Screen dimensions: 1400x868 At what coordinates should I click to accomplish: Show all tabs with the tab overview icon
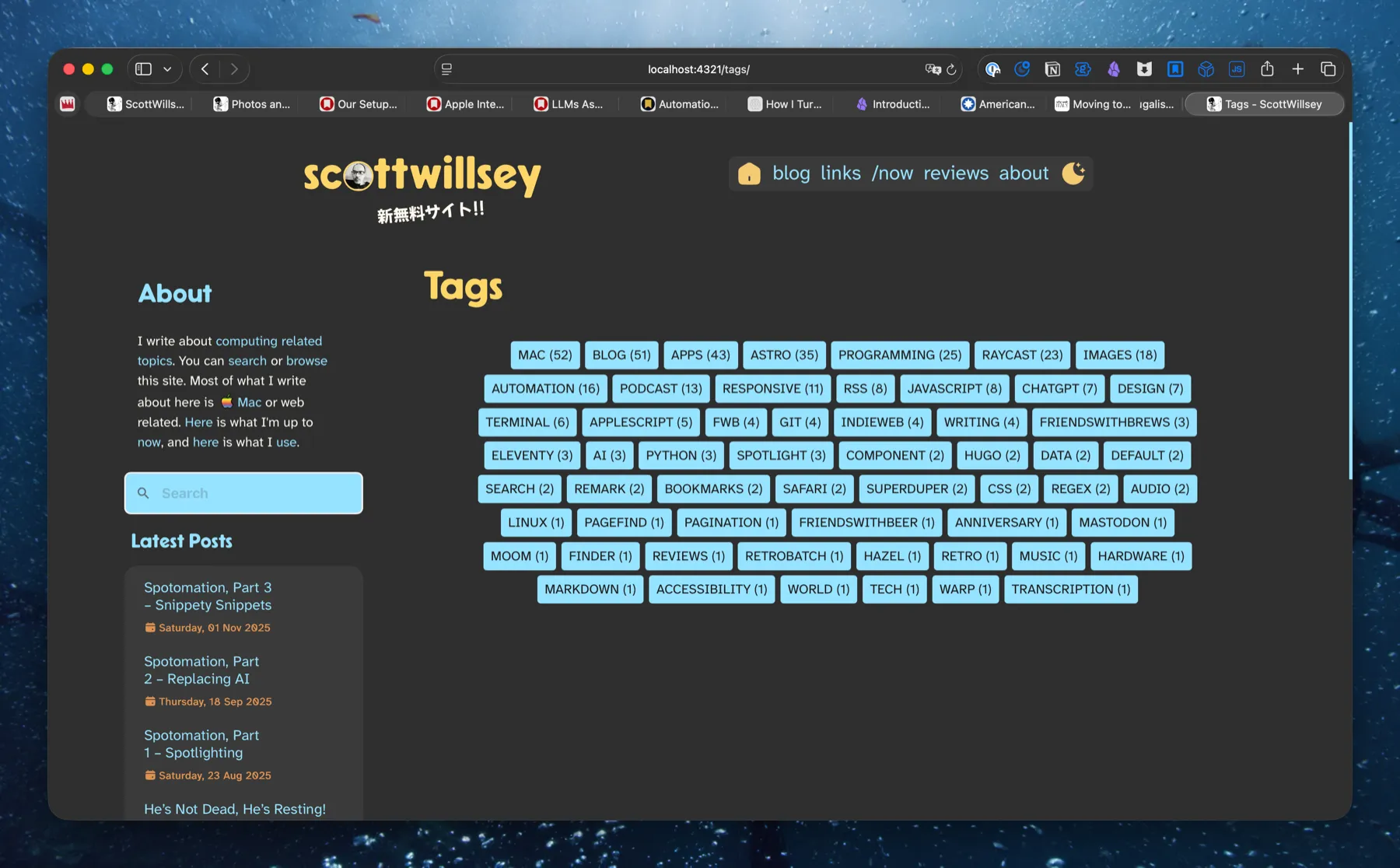click(x=1328, y=69)
